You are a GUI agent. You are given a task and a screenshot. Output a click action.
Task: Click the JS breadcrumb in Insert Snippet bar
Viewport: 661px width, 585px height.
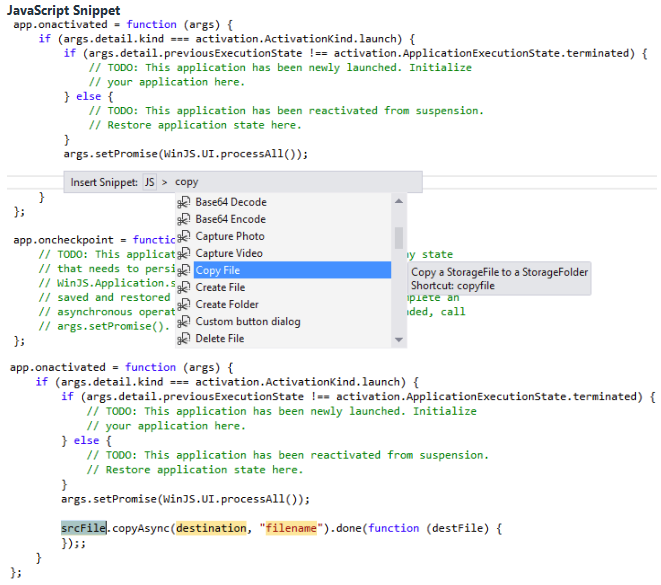coord(149,182)
